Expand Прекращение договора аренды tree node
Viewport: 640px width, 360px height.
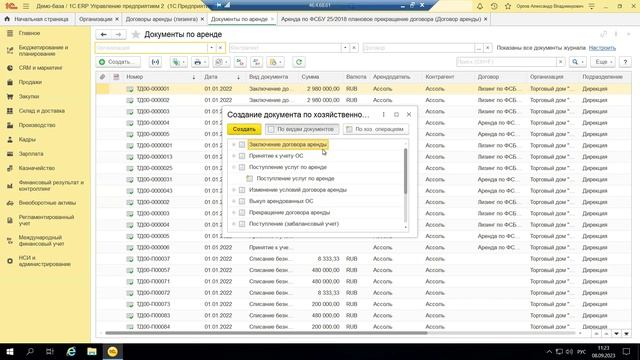(234, 213)
